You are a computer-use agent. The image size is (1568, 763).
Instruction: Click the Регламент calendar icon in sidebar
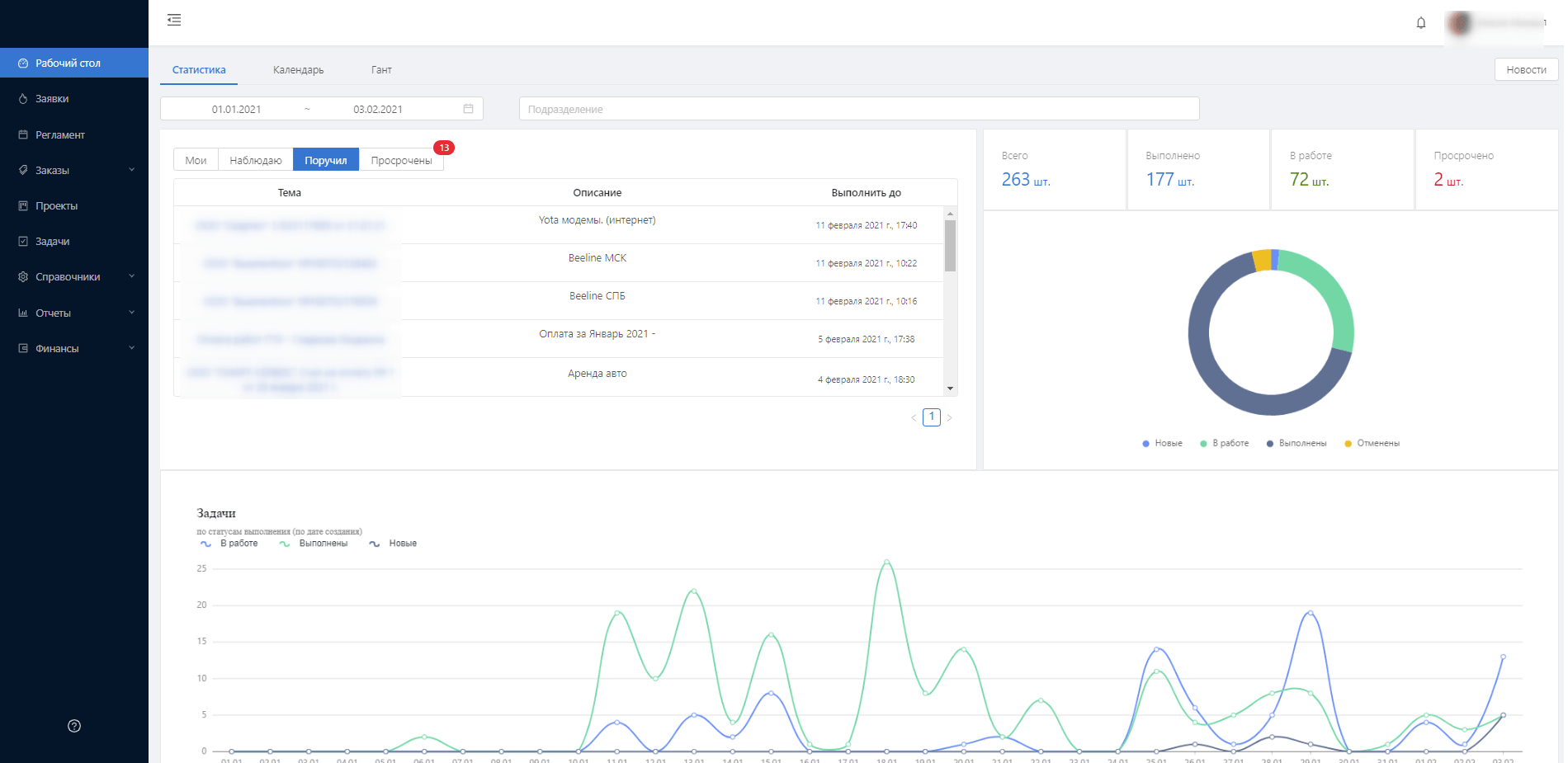(23, 134)
